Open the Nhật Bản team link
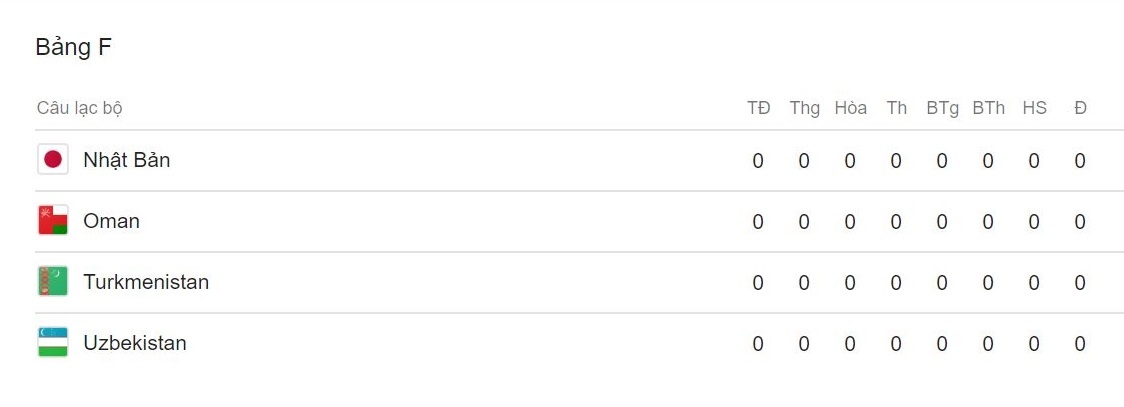1124x407 pixels. click(x=127, y=160)
